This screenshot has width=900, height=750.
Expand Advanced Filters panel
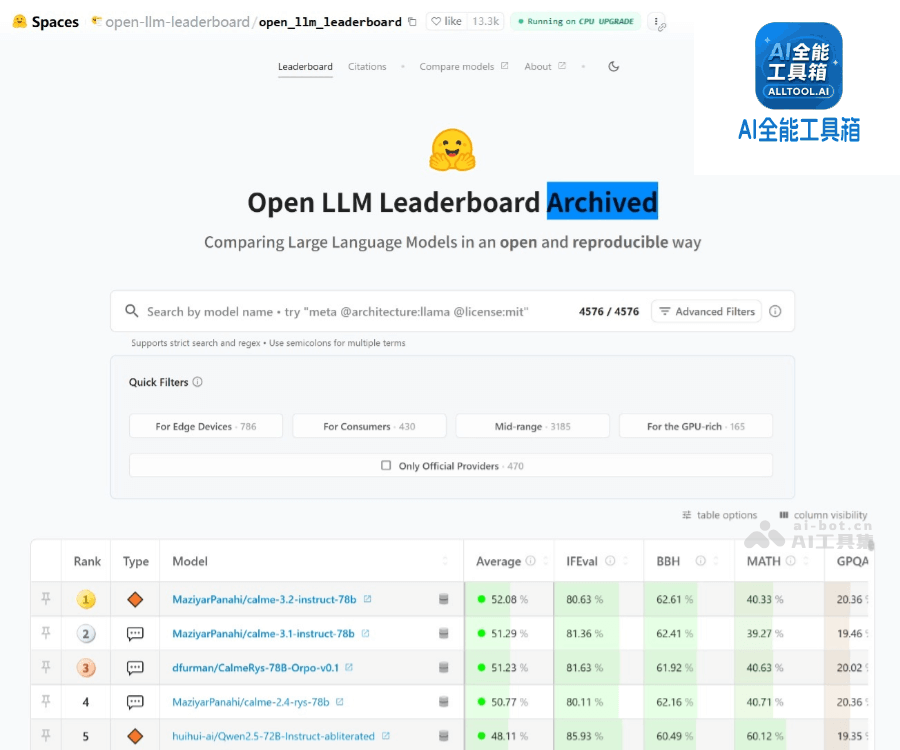(x=707, y=311)
